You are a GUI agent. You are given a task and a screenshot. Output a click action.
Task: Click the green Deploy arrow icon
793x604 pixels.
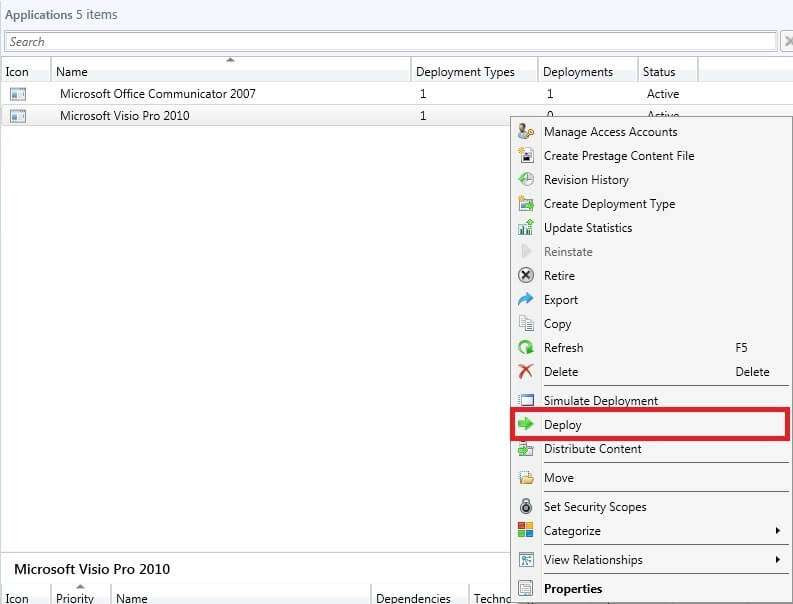(525, 424)
